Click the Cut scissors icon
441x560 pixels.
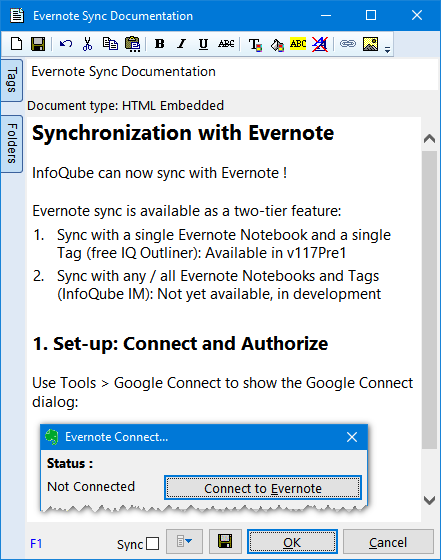pyautogui.click(x=87, y=44)
